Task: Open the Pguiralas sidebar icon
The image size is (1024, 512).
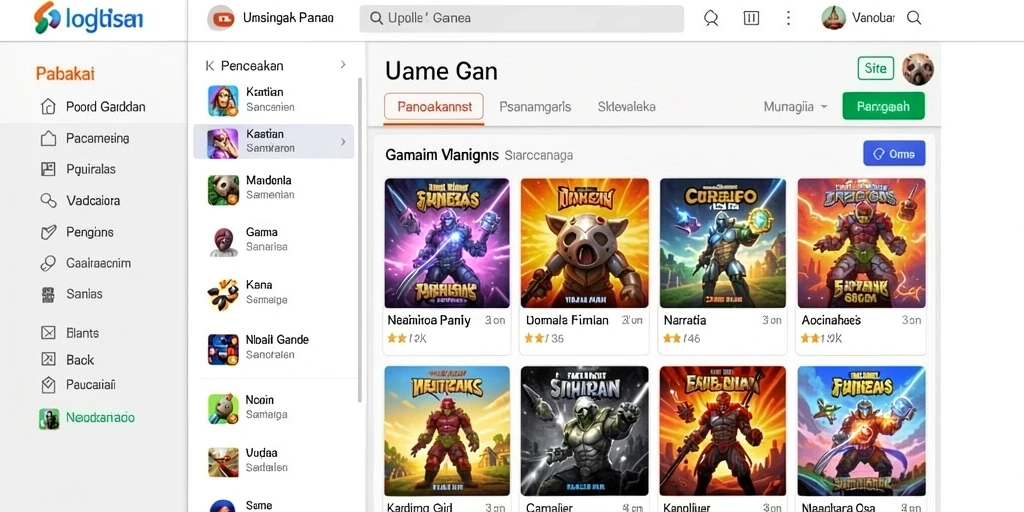Action: 48,169
